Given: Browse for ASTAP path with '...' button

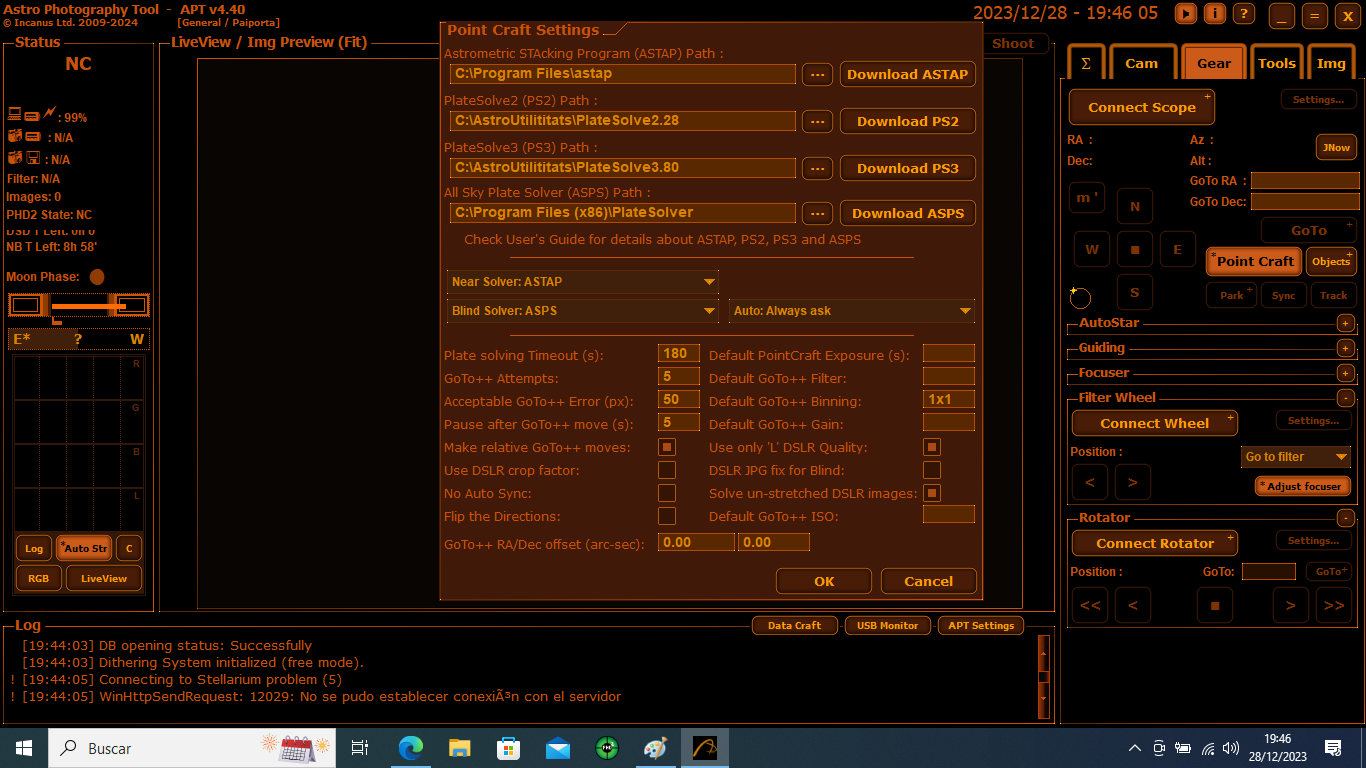Looking at the screenshot, I should click(x=817, y=74).
